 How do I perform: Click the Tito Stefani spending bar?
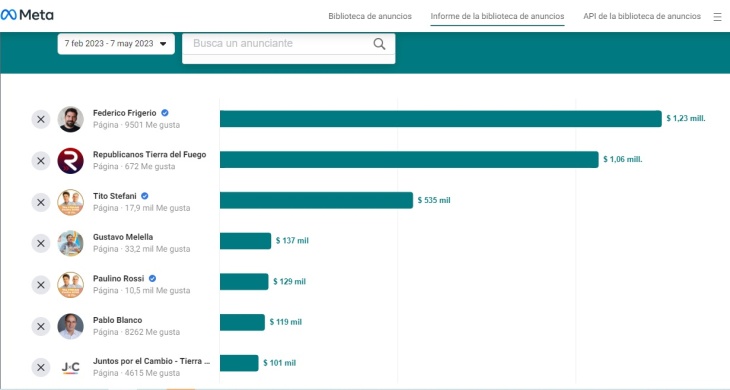point(316,200)
